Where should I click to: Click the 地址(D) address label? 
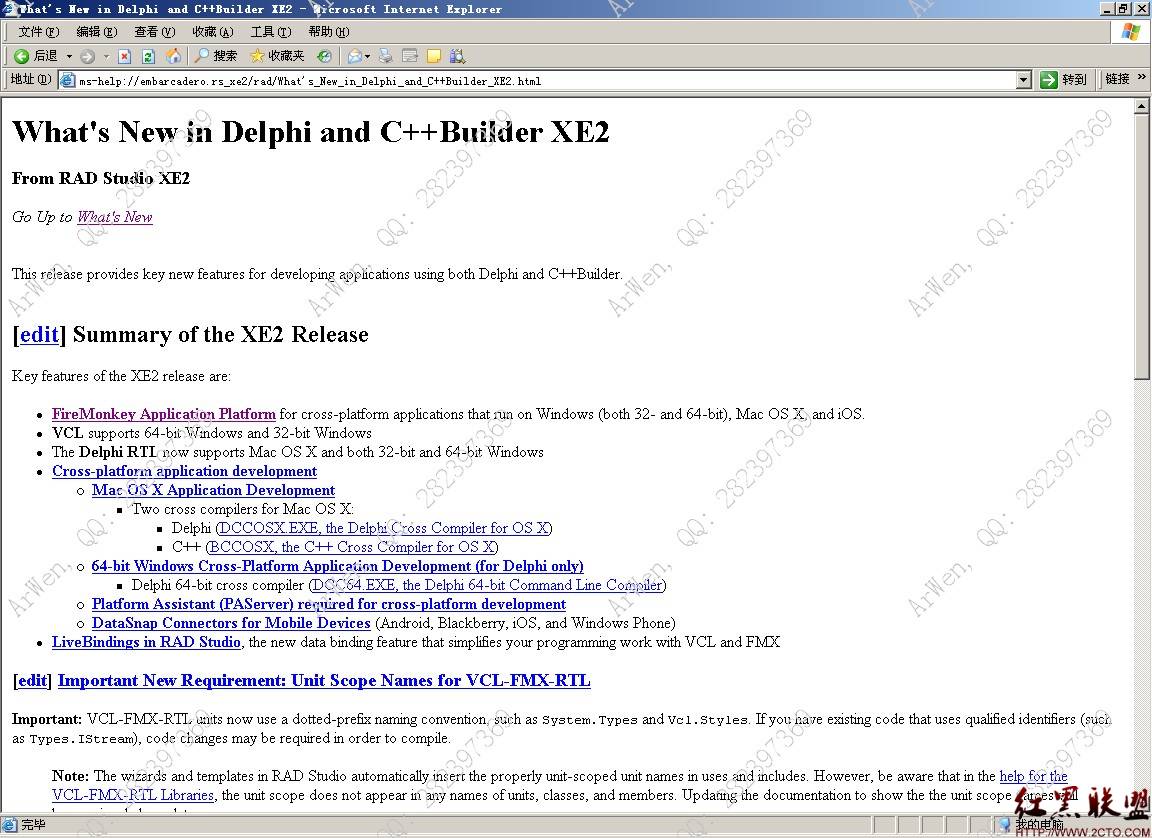pos(30,79)
